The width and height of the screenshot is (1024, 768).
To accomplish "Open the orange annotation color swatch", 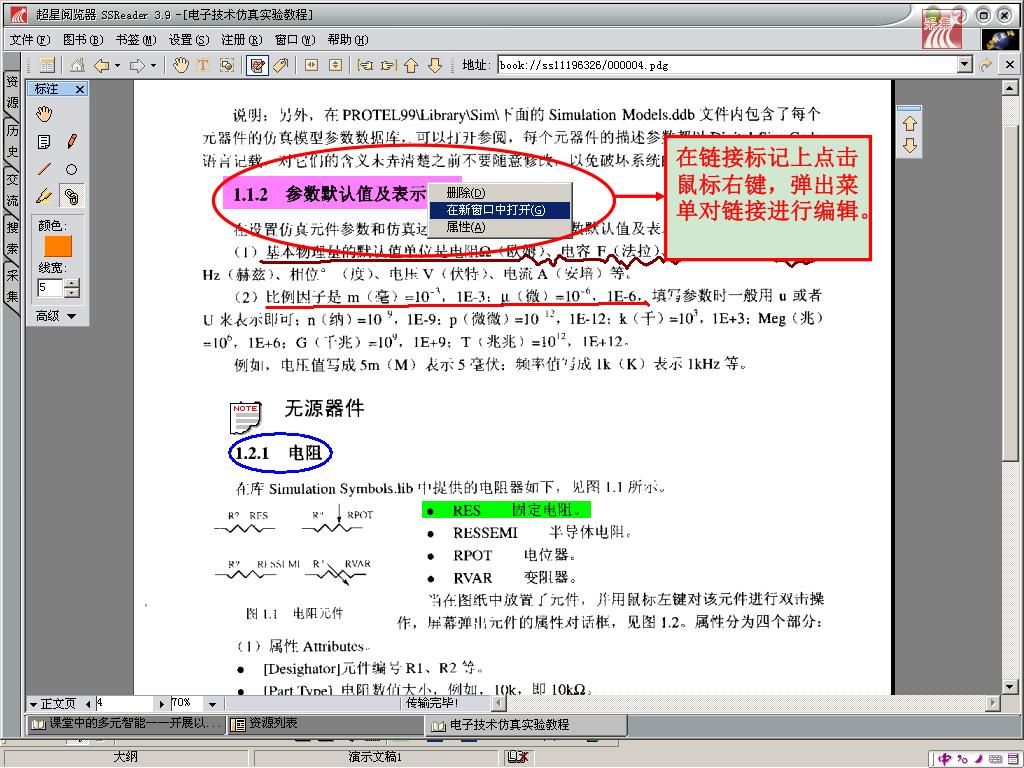I will pyautogui.click(x=57, y=246).
